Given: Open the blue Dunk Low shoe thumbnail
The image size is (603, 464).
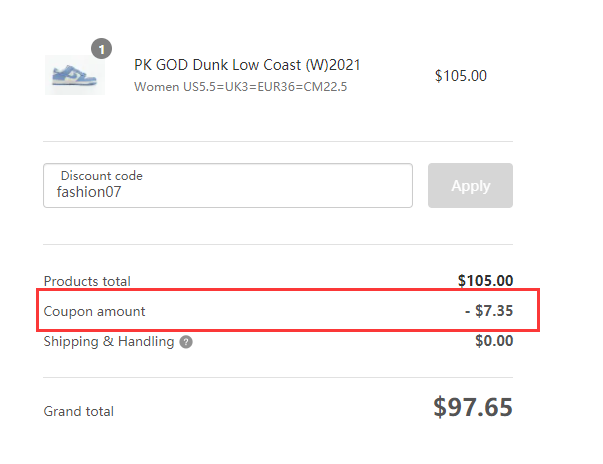Looking at the screenshot, I should pyautogui.click(x=75, y=75).
